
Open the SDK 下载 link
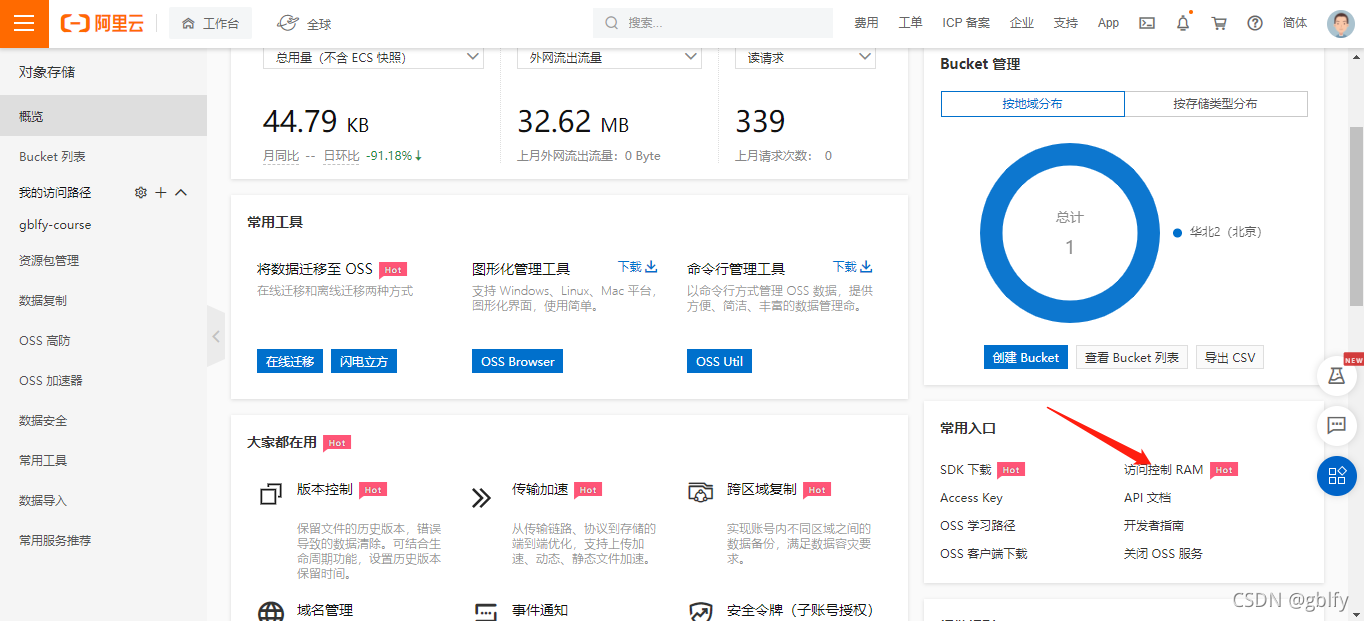pyautogui.click(x=965, y=469)
